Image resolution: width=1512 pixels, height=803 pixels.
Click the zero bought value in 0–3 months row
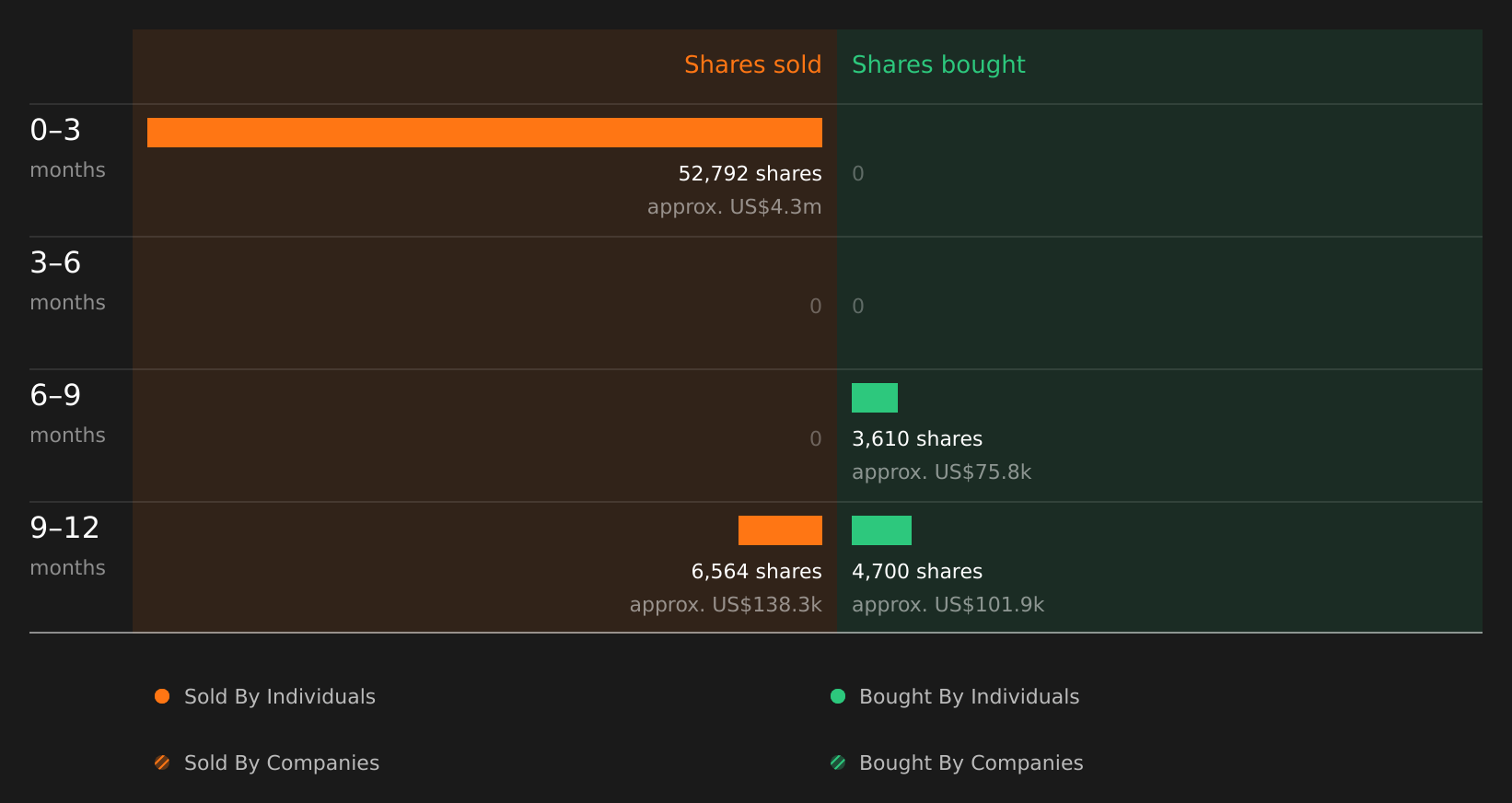click(858, 174)
